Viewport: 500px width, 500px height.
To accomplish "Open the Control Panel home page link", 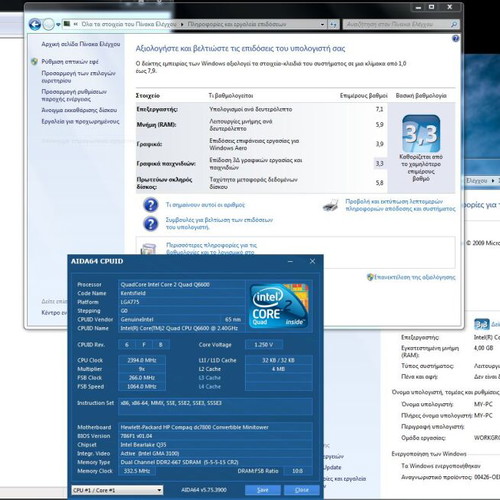I will tap(81, 44).
